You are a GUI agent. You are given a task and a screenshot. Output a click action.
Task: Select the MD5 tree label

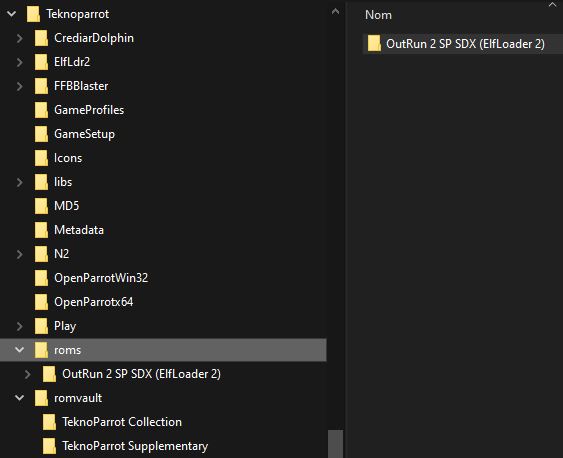click(66, 206)
